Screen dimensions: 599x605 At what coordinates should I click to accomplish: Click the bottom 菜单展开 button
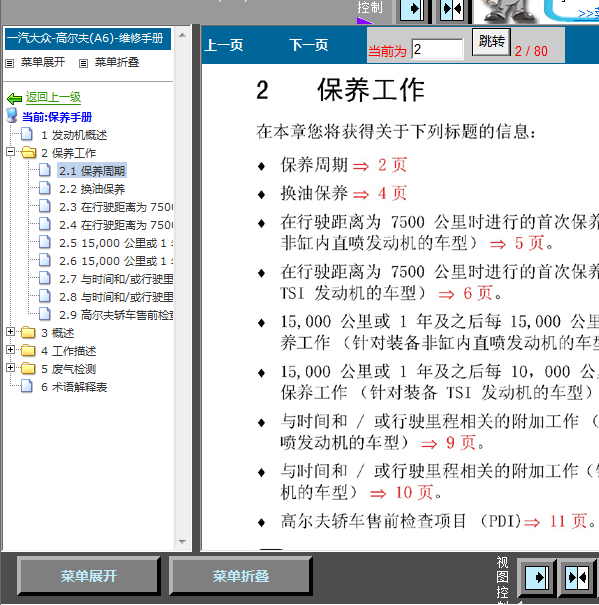[88, 576]
